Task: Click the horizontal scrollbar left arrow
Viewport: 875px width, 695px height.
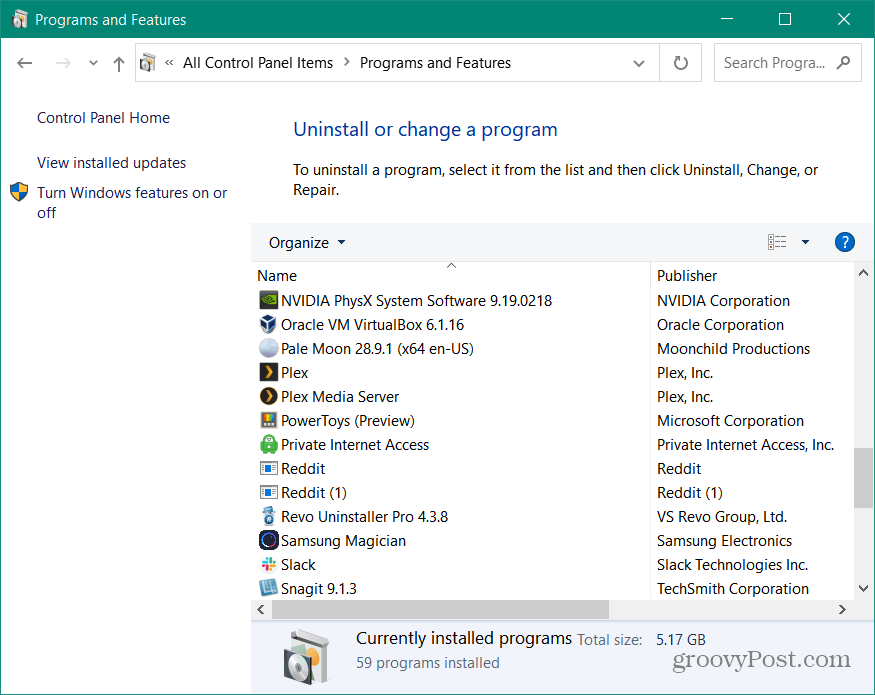Action: pos(261,610)
